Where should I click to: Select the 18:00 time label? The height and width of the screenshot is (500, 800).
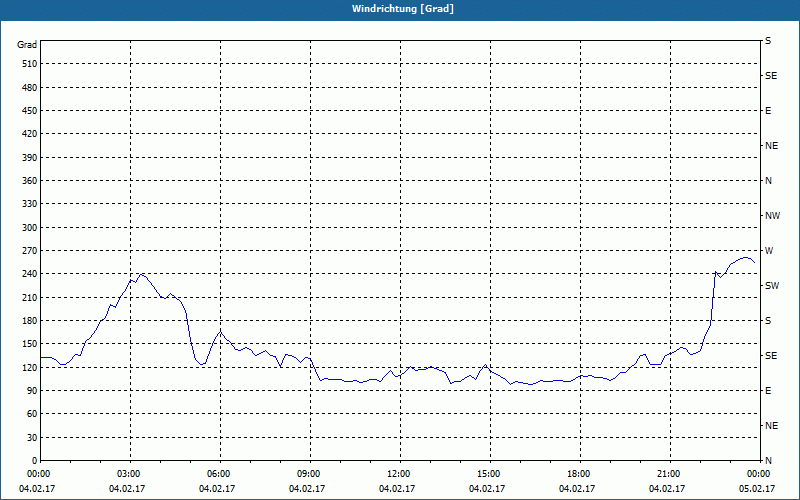pos(577,474)
